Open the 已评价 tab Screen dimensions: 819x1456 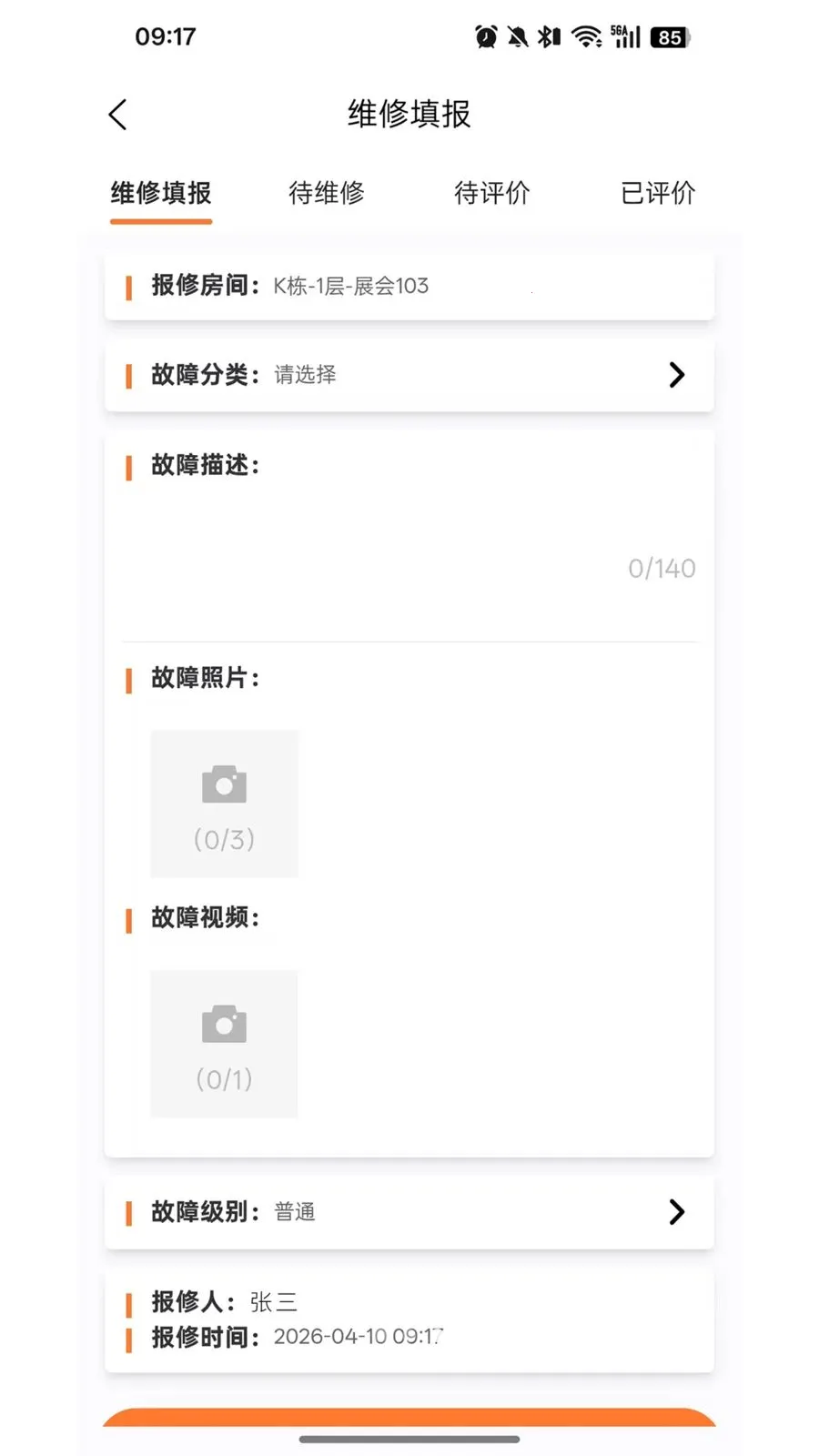click(658, 193)
